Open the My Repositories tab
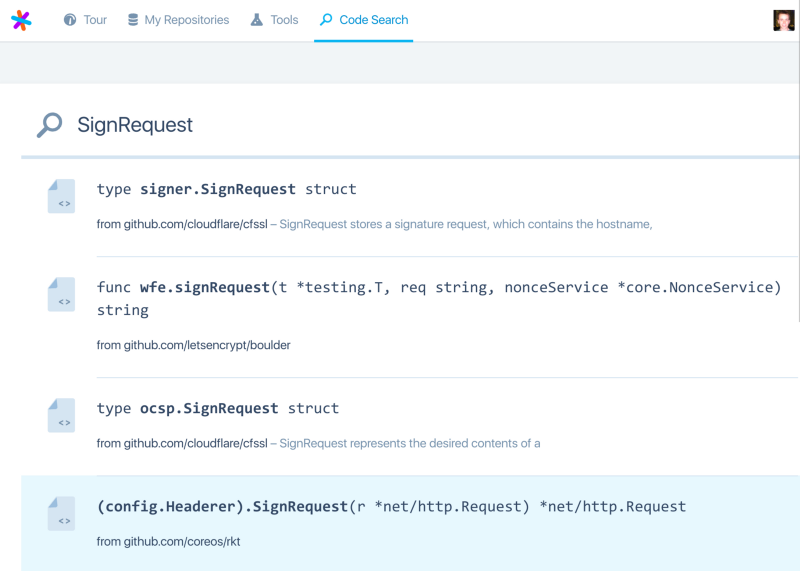 pos(178,20)
